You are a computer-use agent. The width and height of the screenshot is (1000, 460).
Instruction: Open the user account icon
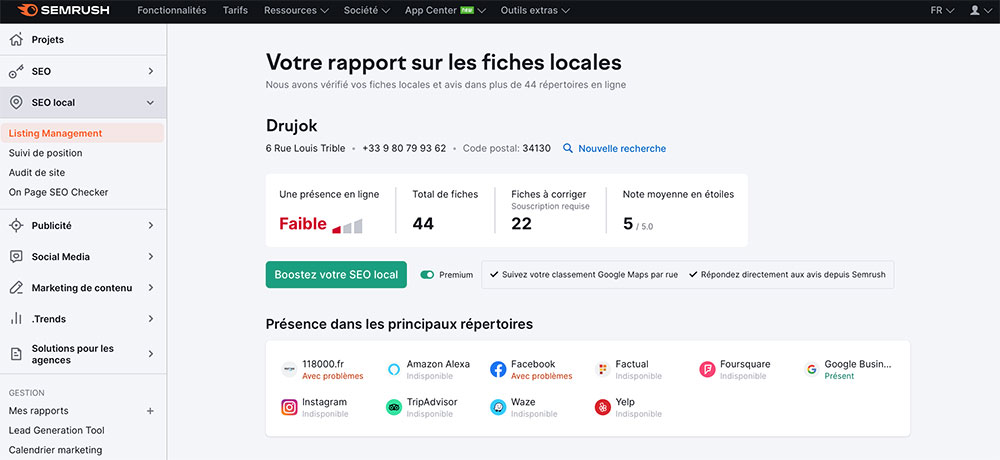click(974, 10)
